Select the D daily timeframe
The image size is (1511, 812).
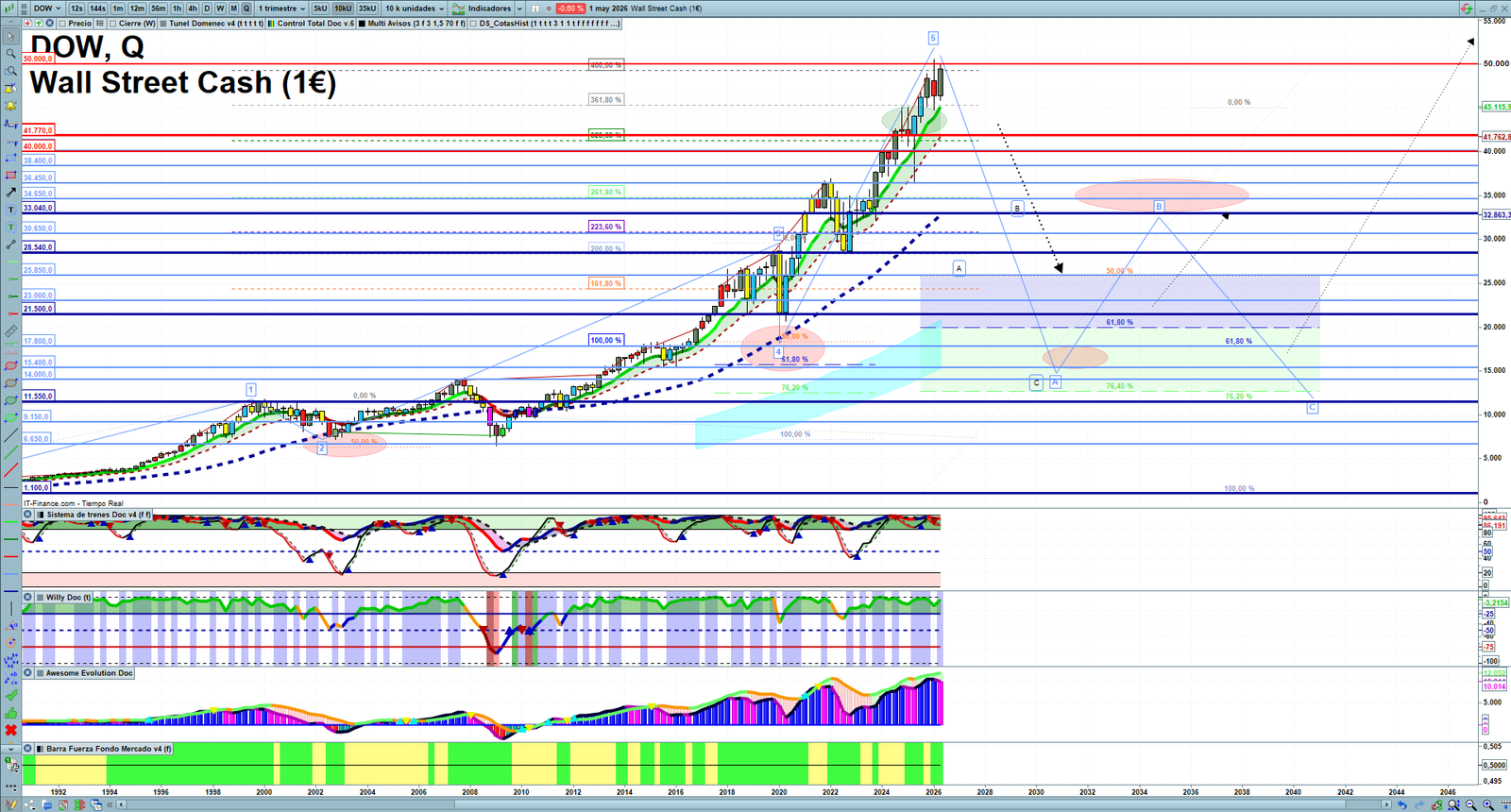207,8
